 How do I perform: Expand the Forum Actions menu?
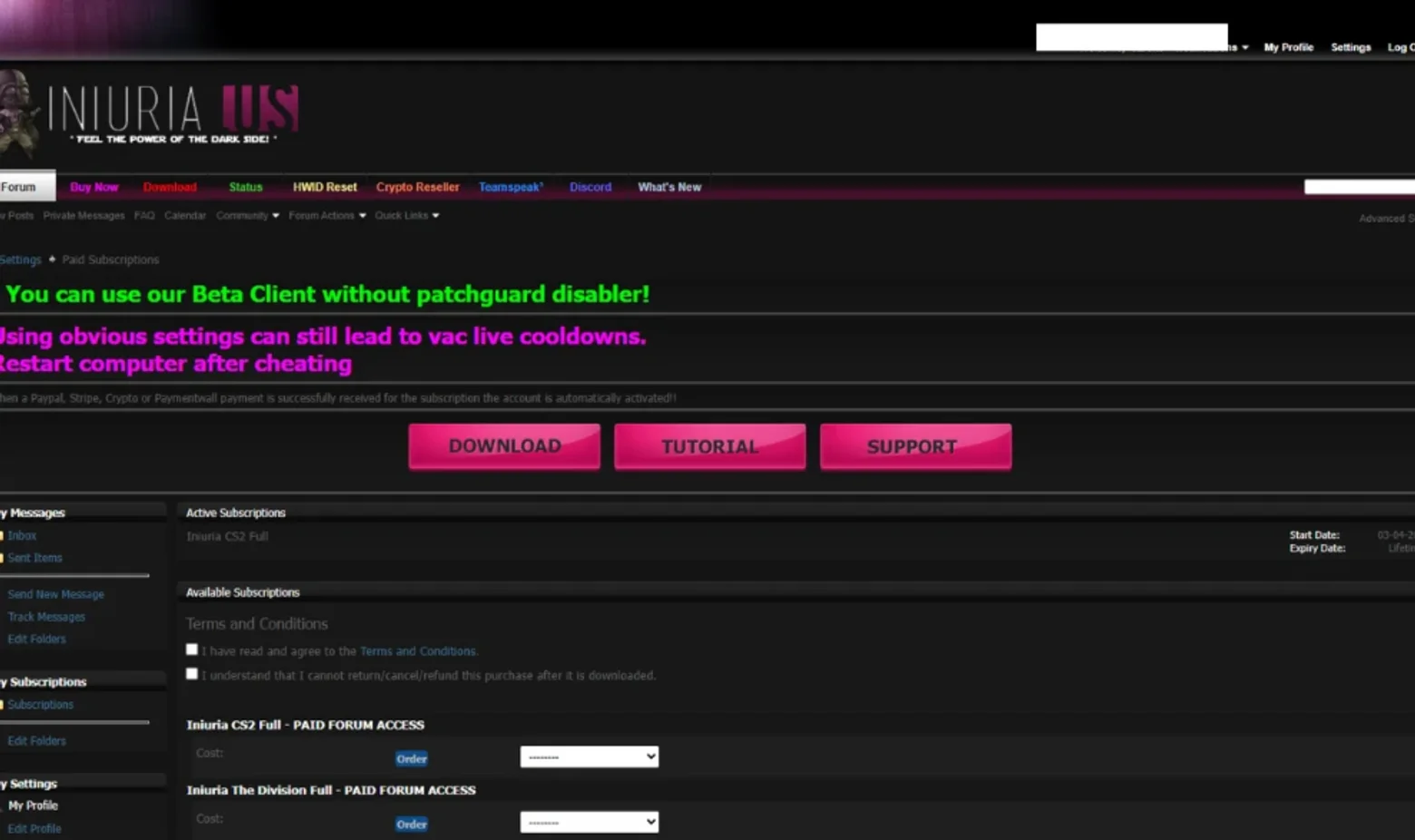click(x=327, y=216)
